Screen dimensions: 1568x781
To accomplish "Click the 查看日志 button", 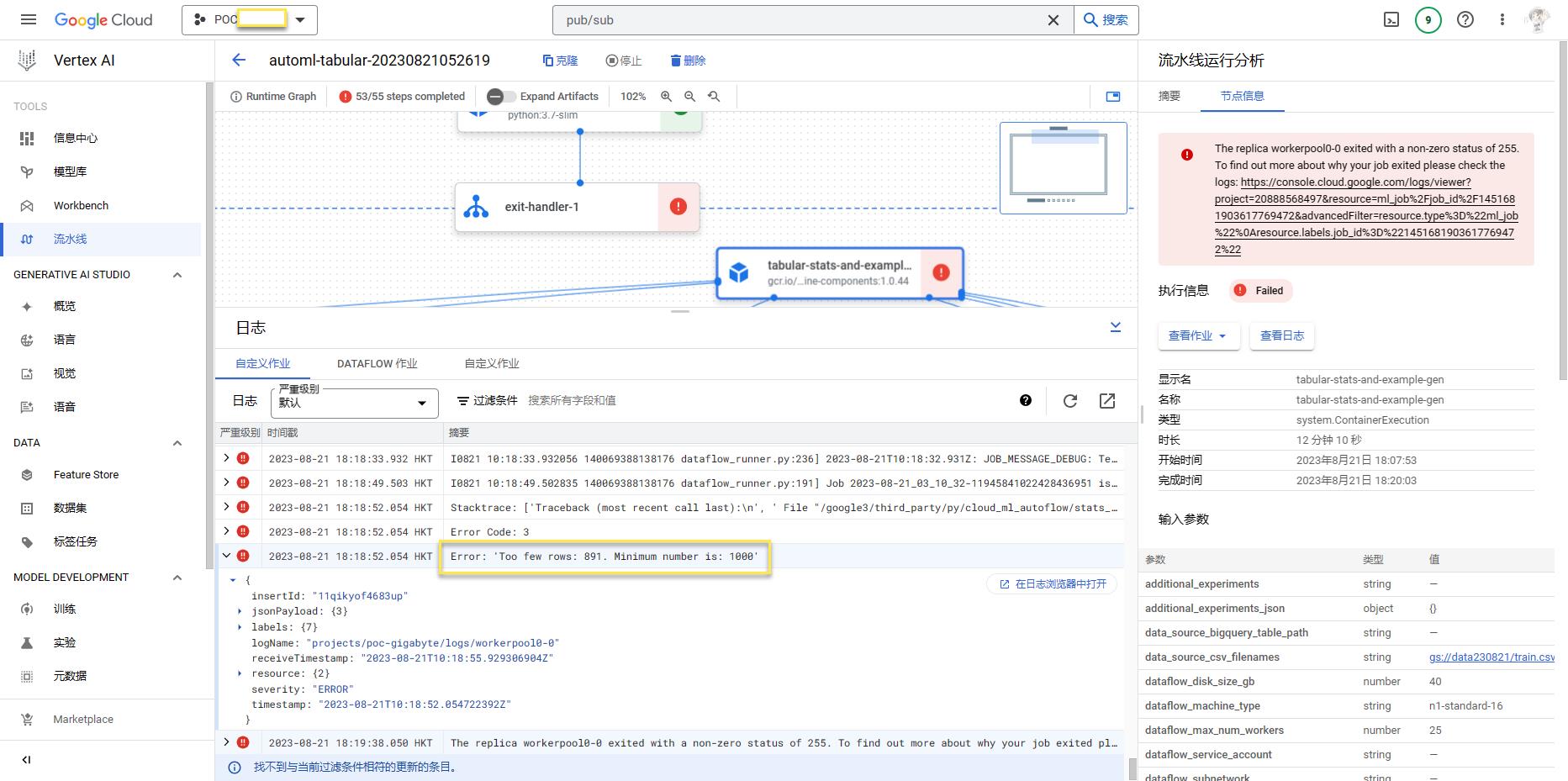I will point(1281,335).
